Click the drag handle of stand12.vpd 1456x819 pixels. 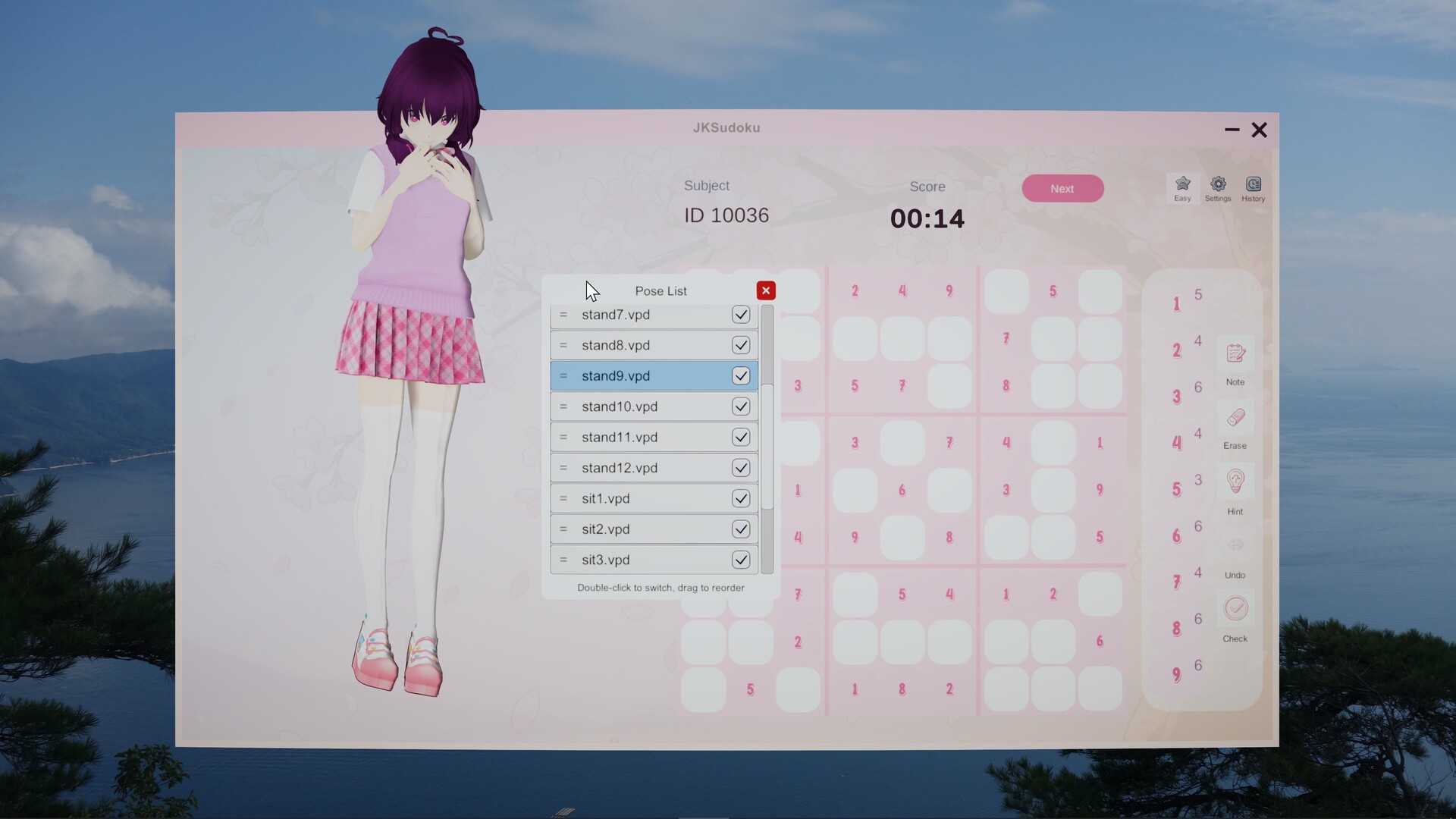[563, 468]
